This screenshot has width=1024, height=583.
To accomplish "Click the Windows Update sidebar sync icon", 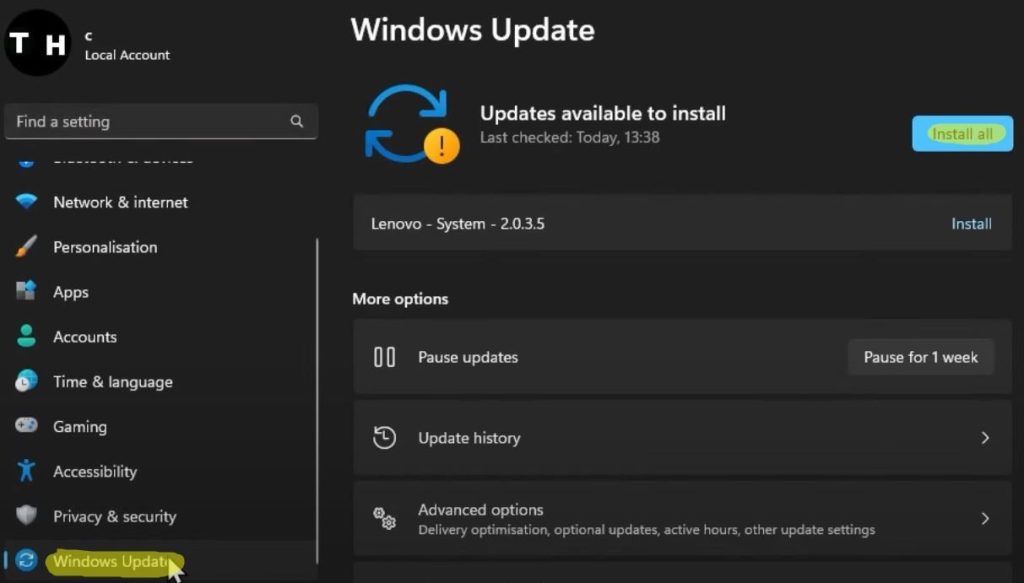I will pos(26,560).
